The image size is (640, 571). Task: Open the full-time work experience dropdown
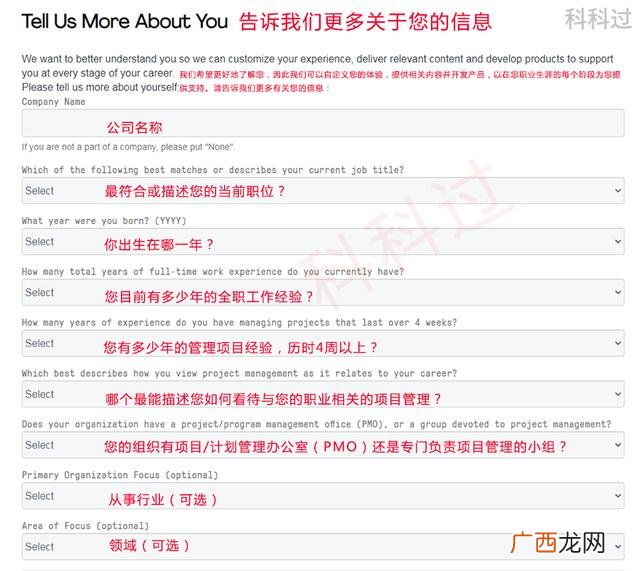tap(323, 292)
